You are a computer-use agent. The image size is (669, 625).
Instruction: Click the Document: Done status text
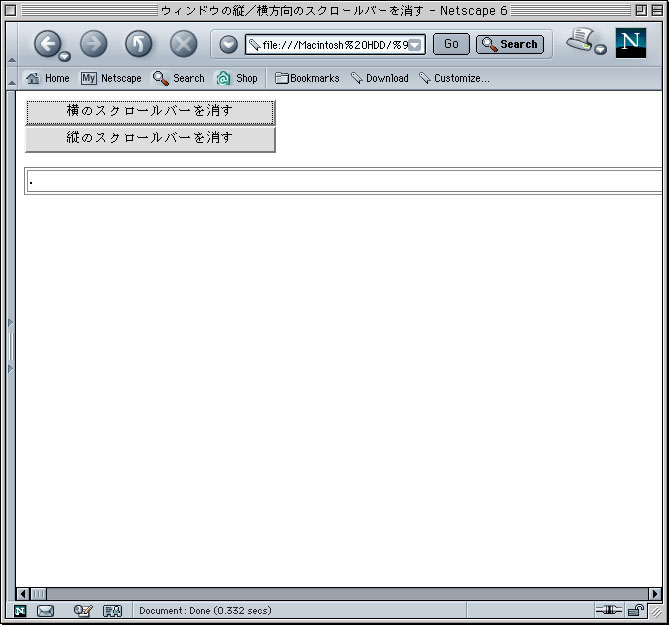click(x=205, y=610)
